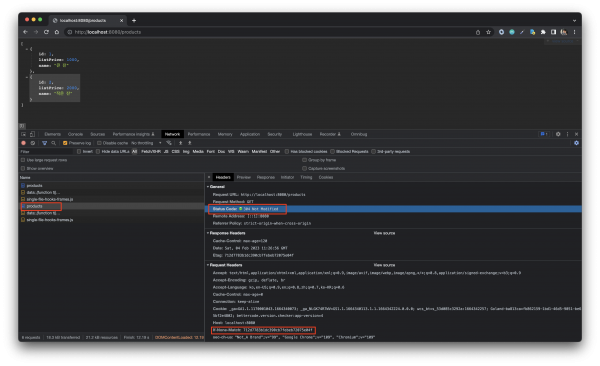
Task: Toggle the browser side panel
Action: (553, 32)
